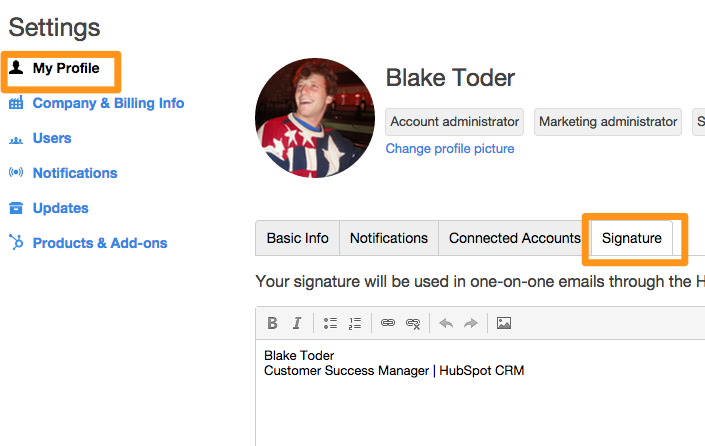
Task: Open the Basic Info tab
Action: click(x=297, y=238)
